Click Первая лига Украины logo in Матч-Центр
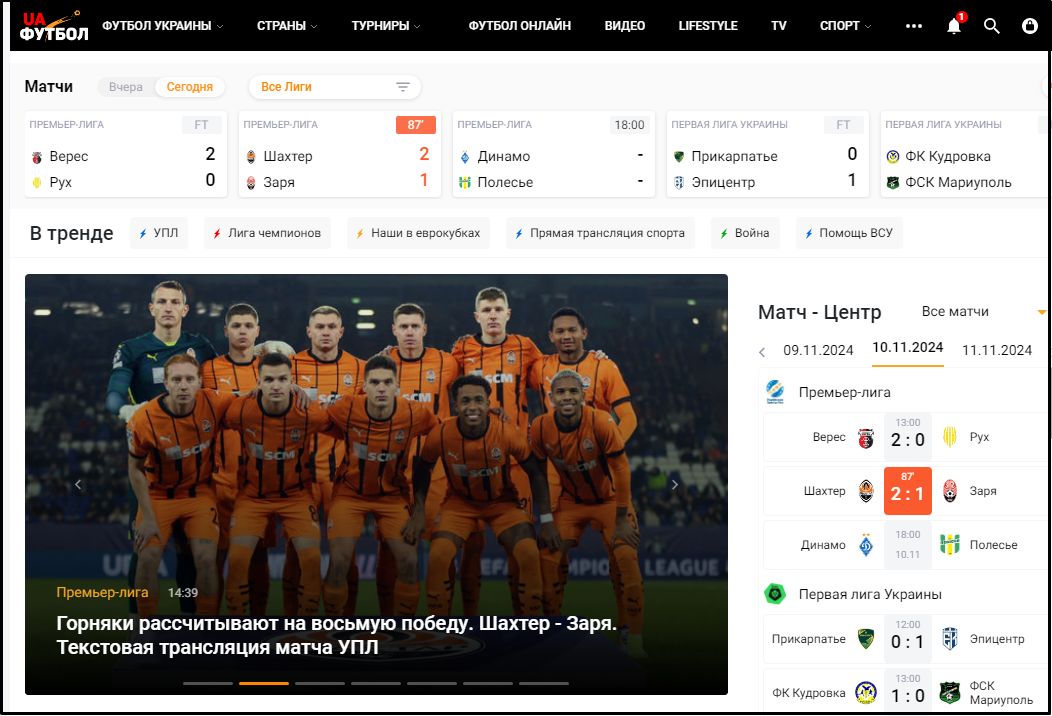 (x=775, y=594)
